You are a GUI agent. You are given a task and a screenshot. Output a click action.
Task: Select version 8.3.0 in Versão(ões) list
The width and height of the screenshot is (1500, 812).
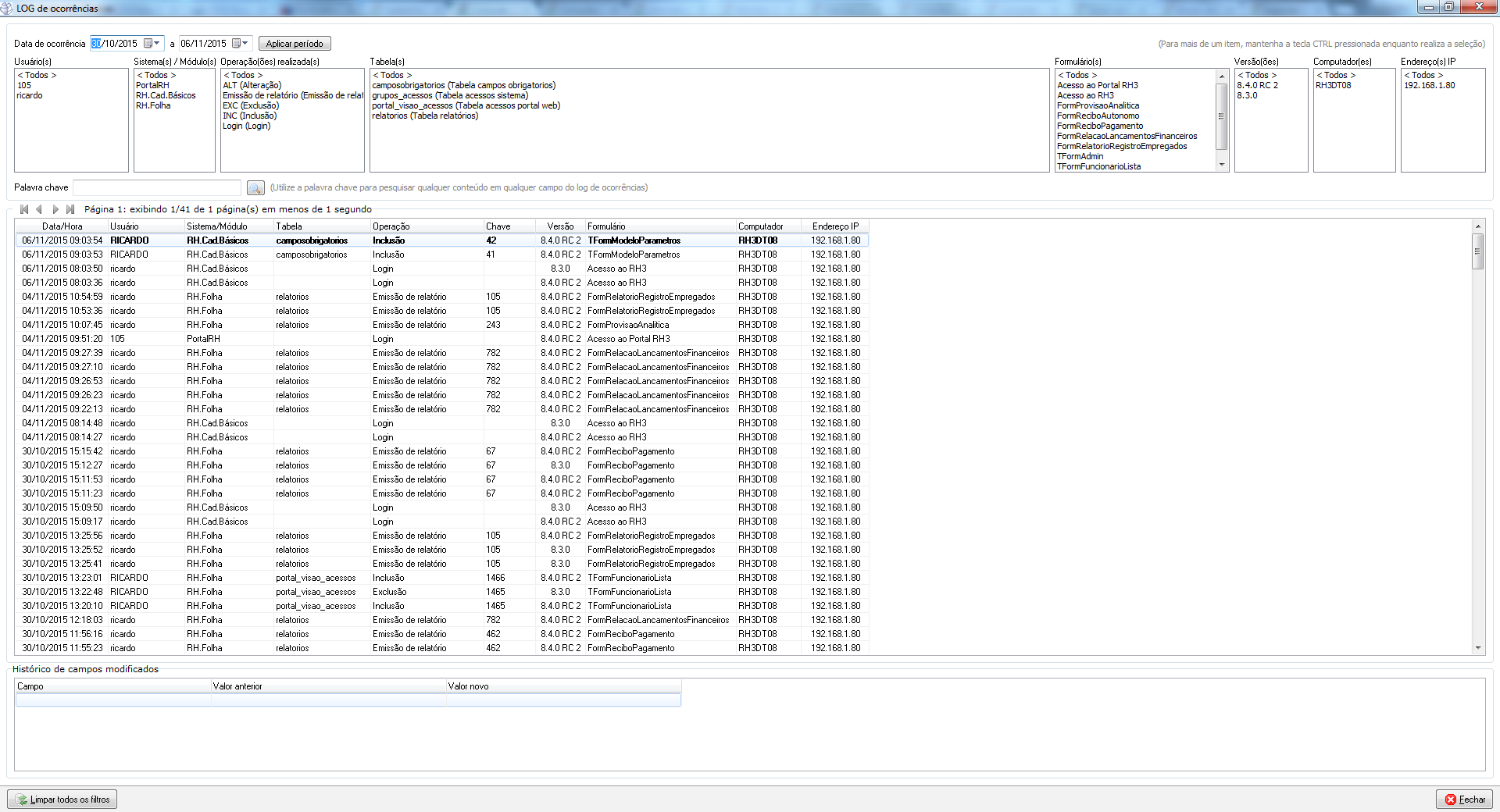point(1247,95)
